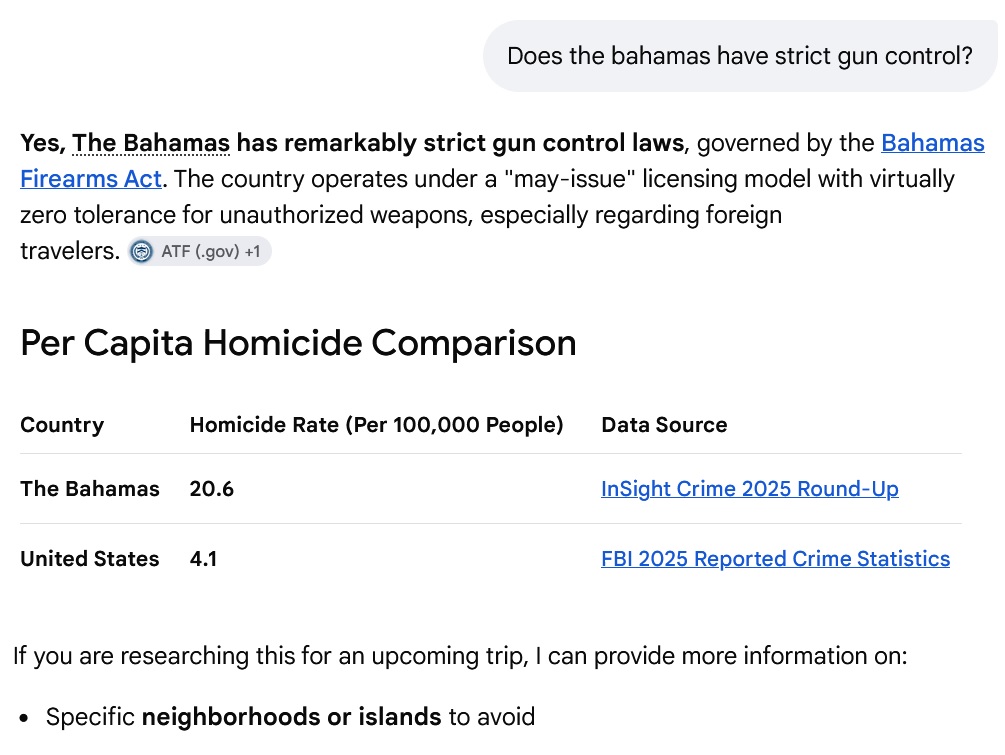Select the United States row label

[x=90, y=559]
